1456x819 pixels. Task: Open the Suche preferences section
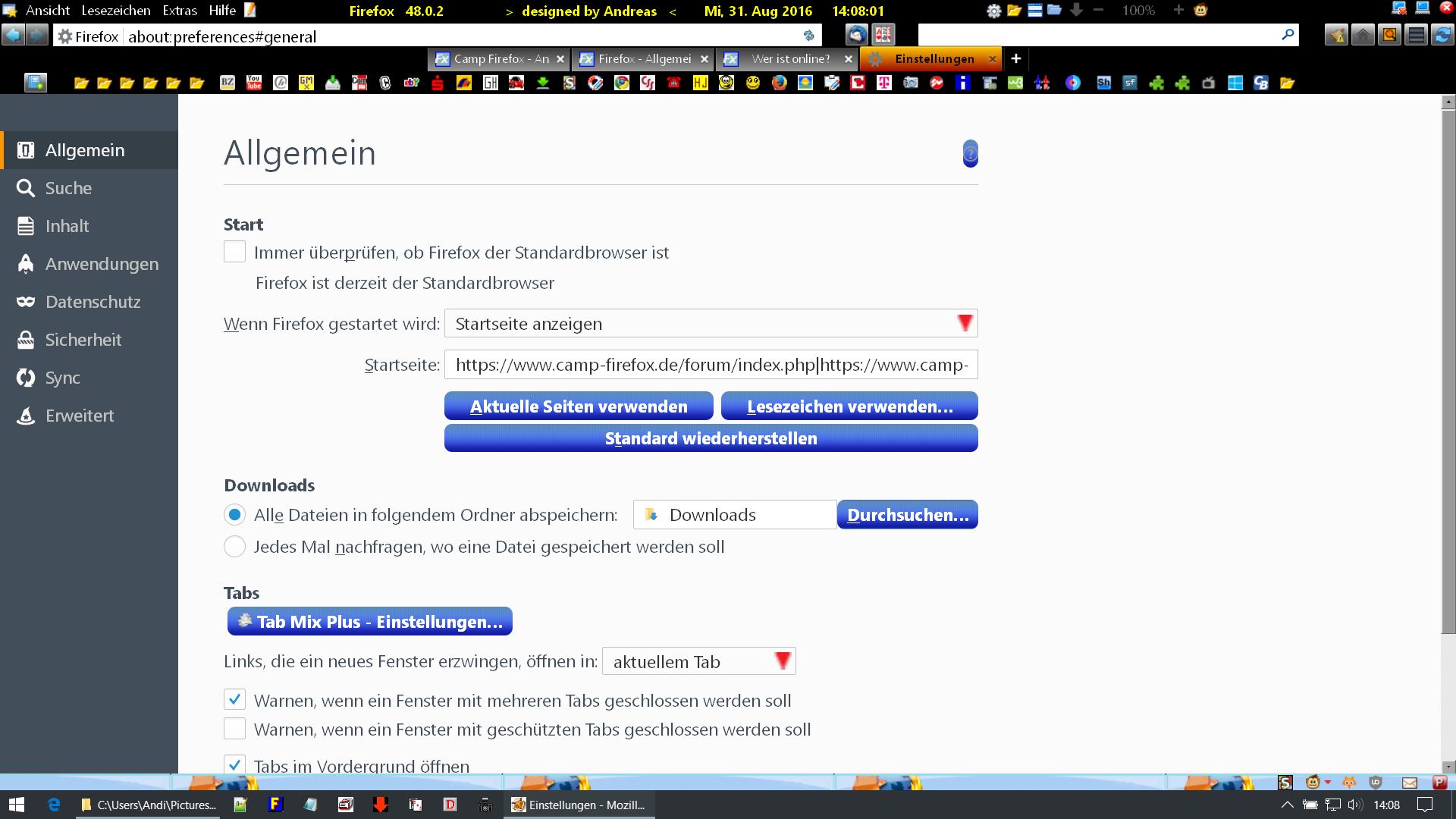pyautogui.click(x=68, y=188)
